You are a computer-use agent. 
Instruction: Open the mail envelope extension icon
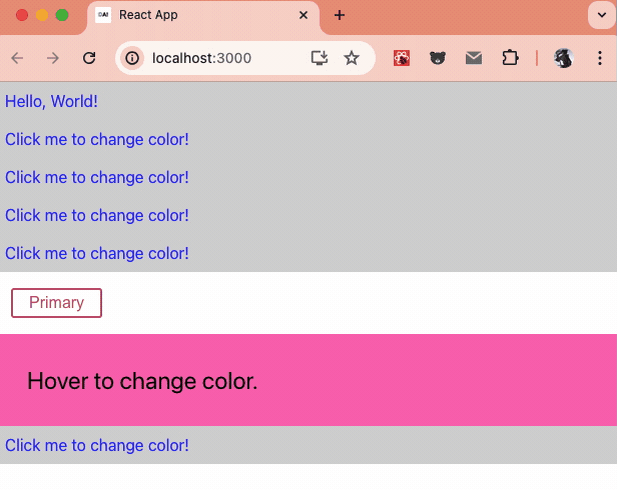click(474, 58)
